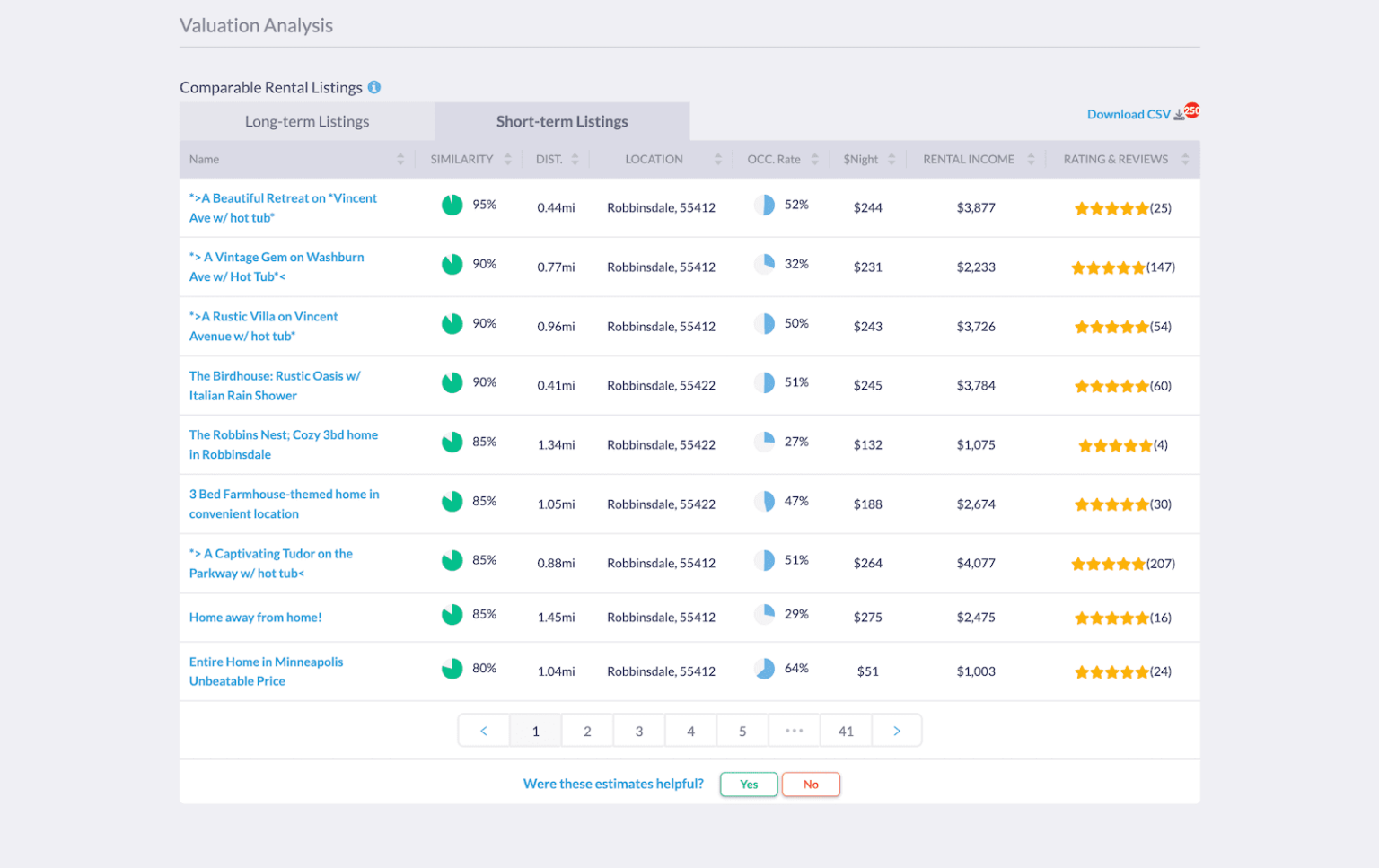Screen dimensions: 1379x868
Task: Switch to the Long-term Listings tab
Action: [307, 121]
